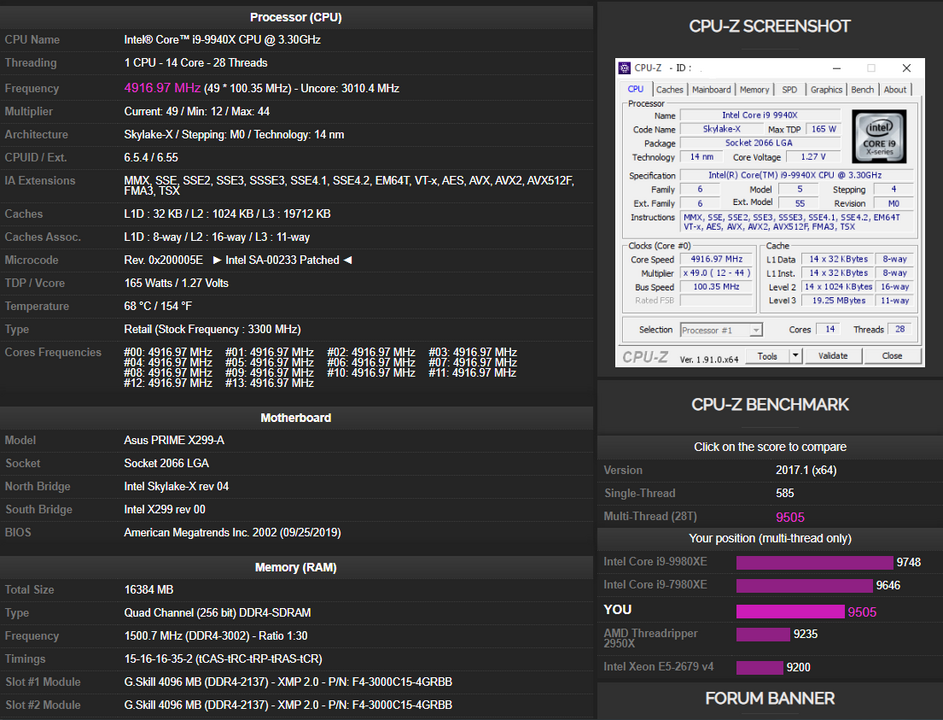
Task: Click the Single-Thread score 585
Action: point(785,493)
